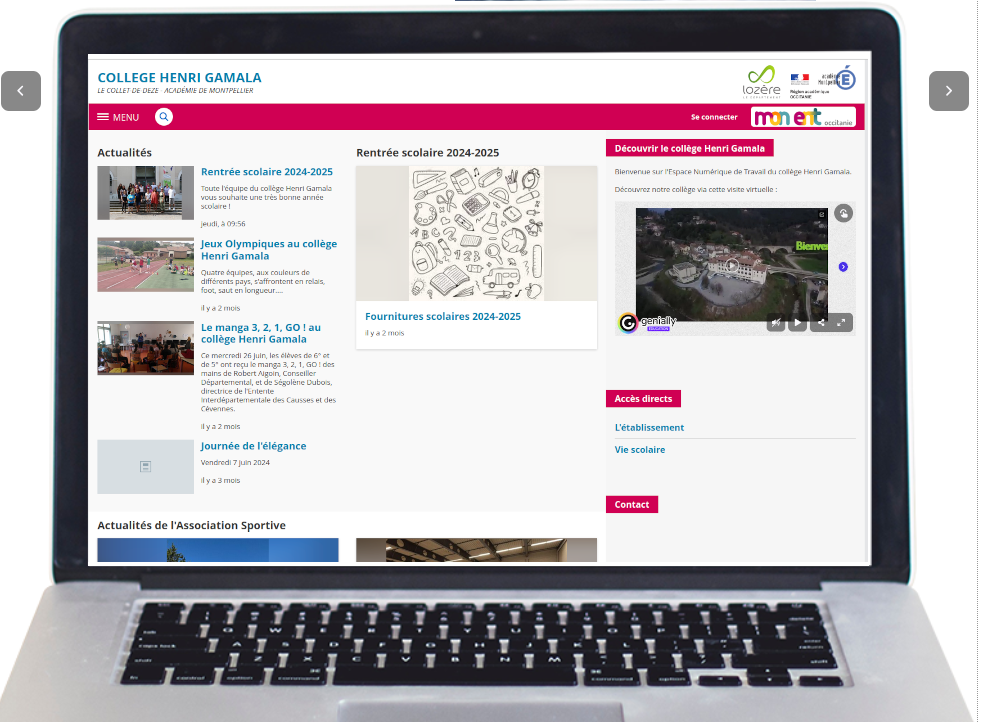Click the hand interaction icon above the video
This screenshot has height=722, width=993.
844,214
